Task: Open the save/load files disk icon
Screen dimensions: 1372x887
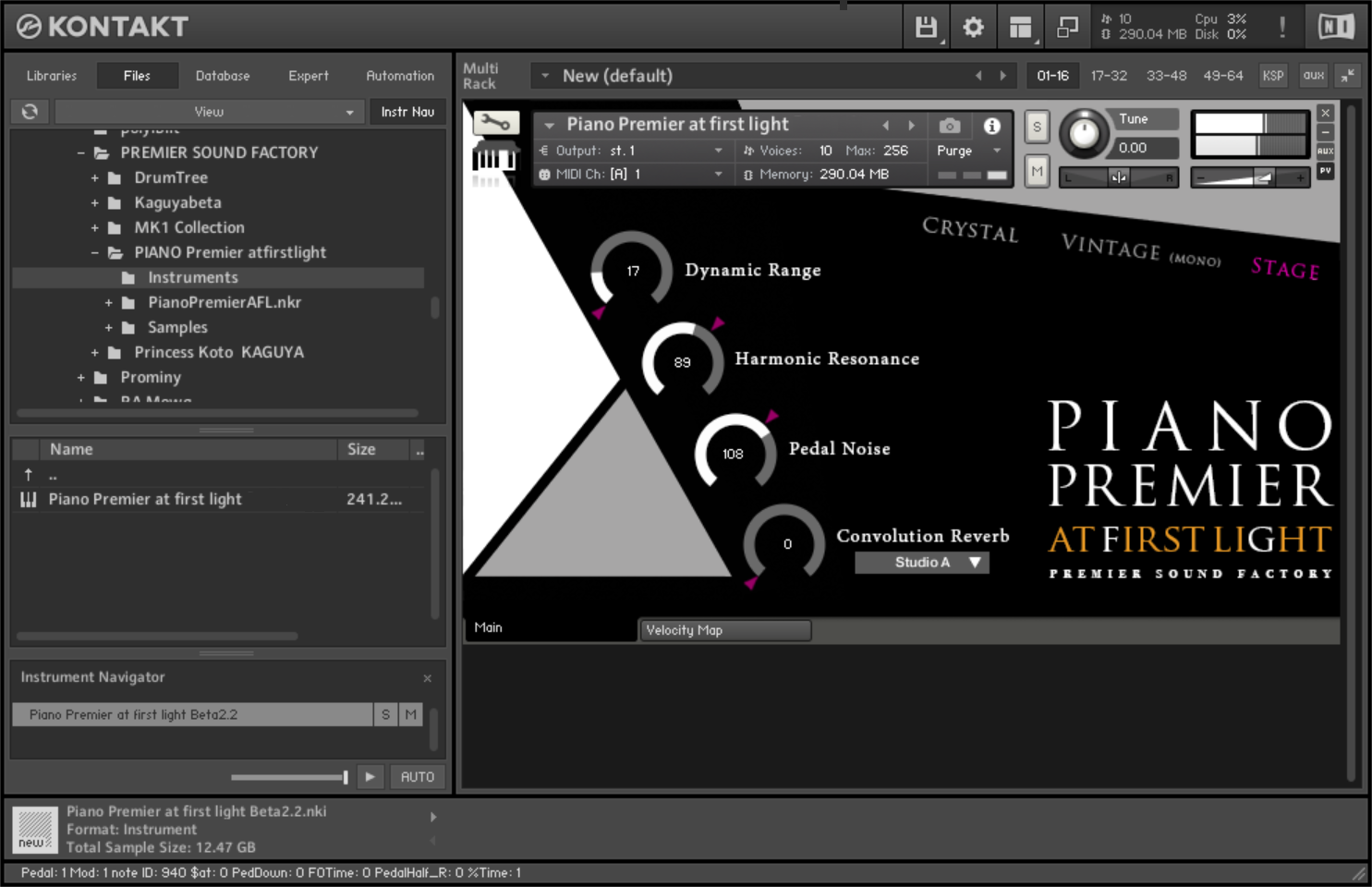Action: click(x=926, y=27)
